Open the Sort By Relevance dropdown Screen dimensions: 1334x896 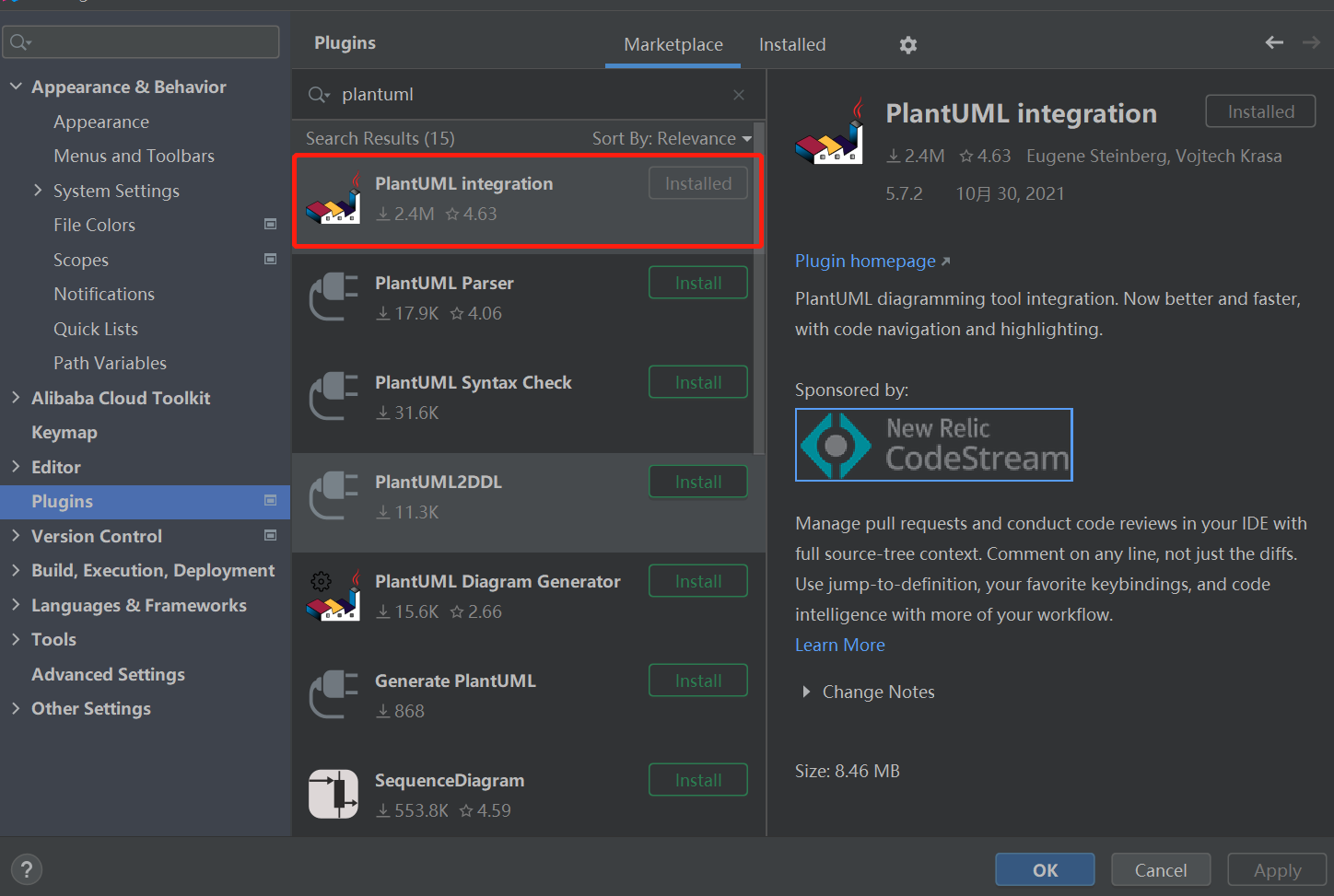tap(672, 138)
